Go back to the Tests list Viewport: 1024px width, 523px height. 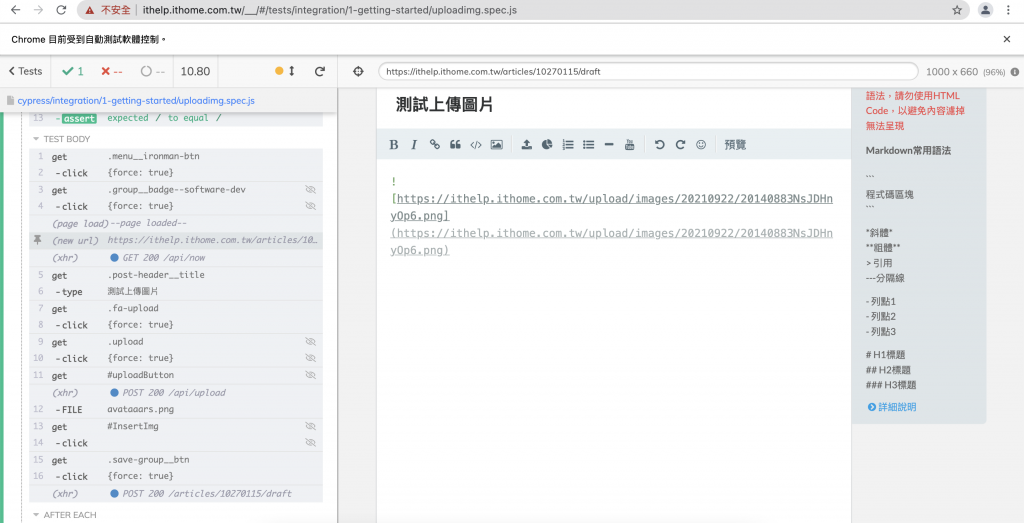coord(25,72)
